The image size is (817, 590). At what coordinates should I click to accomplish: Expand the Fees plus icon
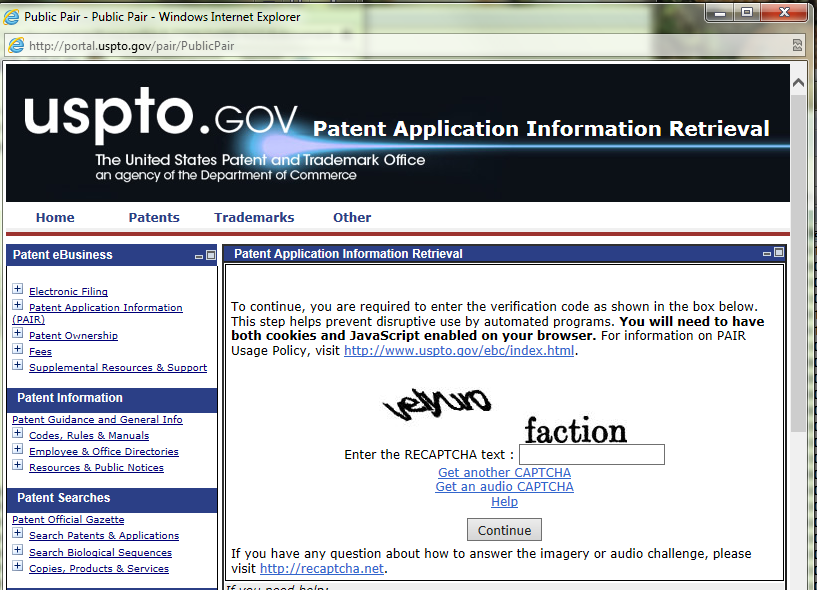[18, 349]
